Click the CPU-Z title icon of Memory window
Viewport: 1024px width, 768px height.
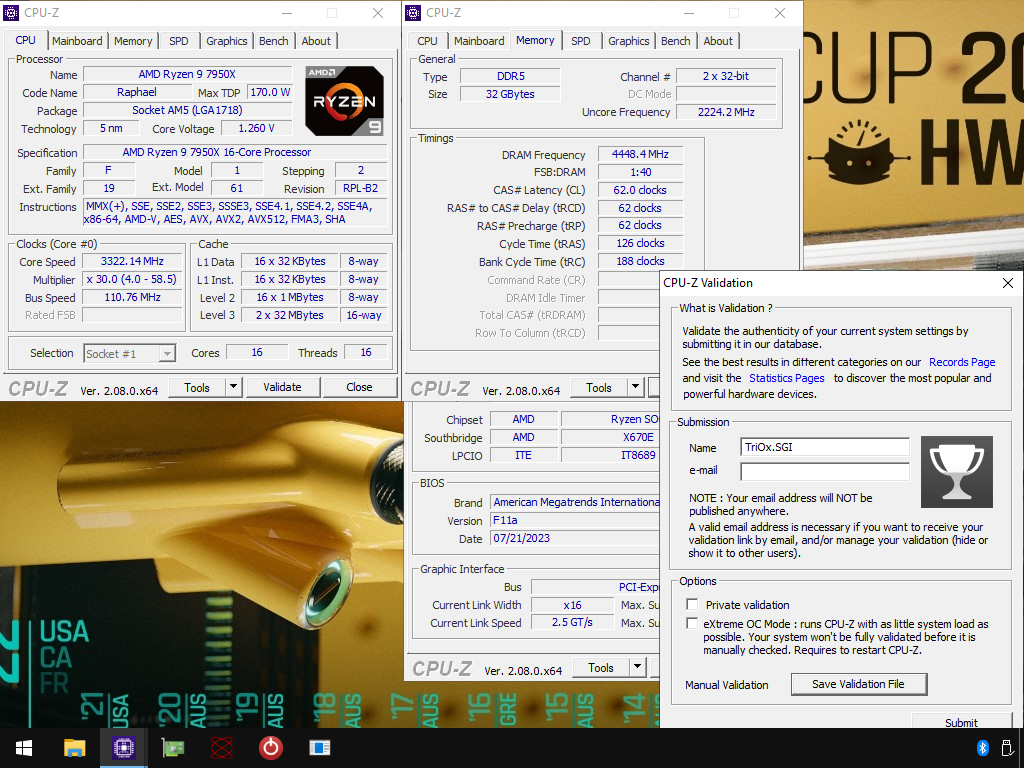(413, 13)
